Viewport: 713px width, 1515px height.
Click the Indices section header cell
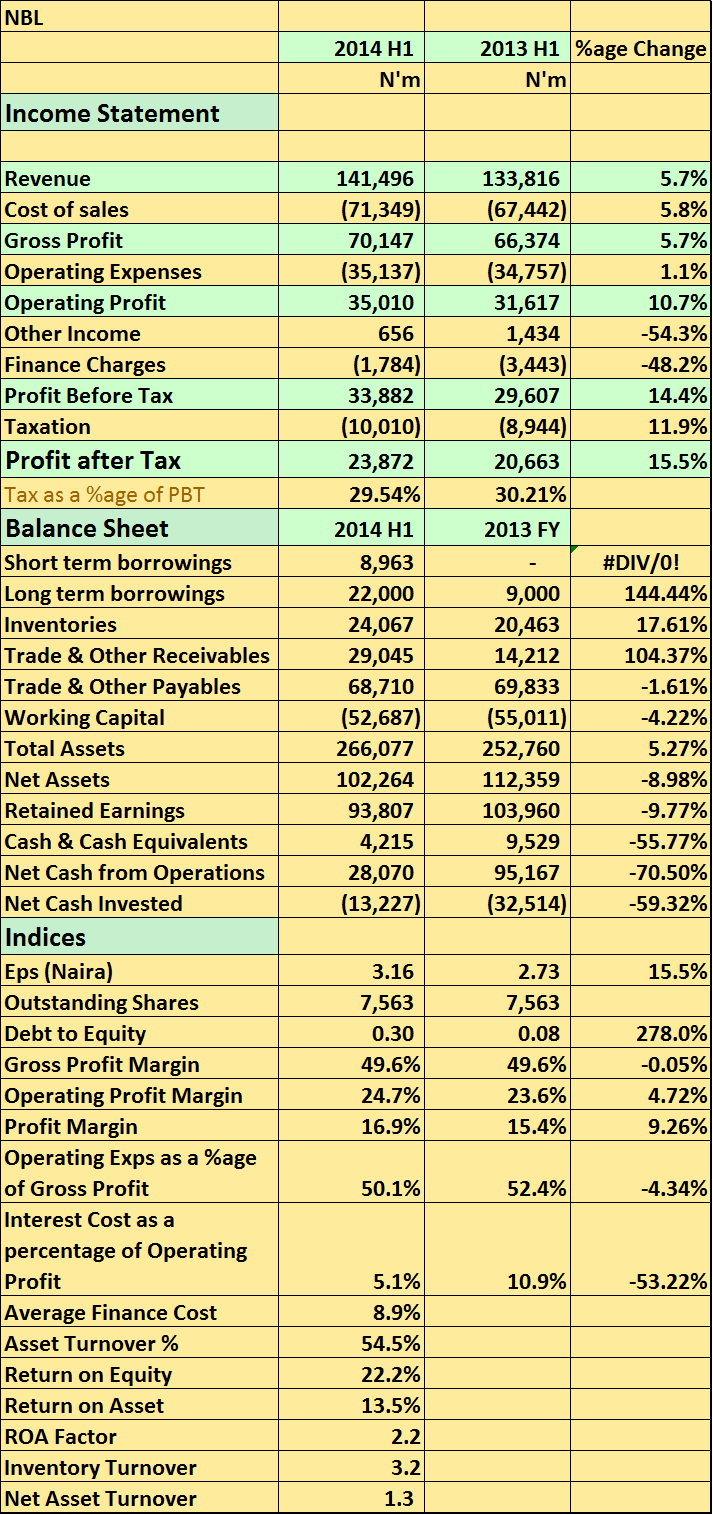tap(139, 937)
